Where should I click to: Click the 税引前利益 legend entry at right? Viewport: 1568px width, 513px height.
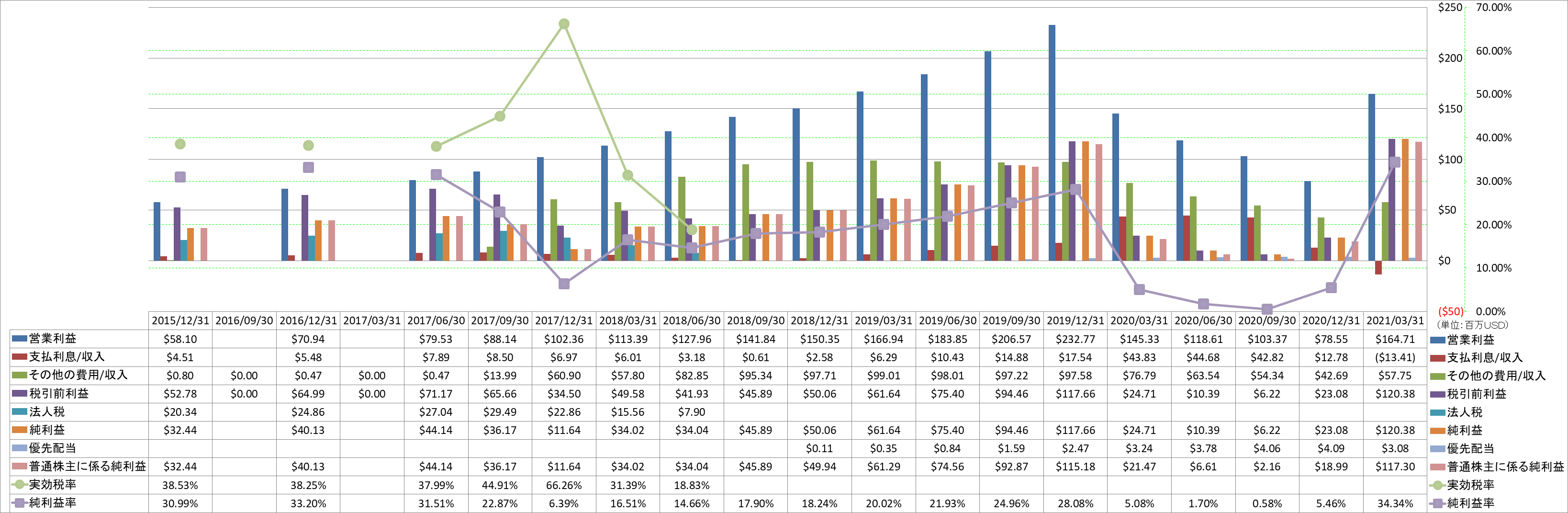[x=1476, y=394]
